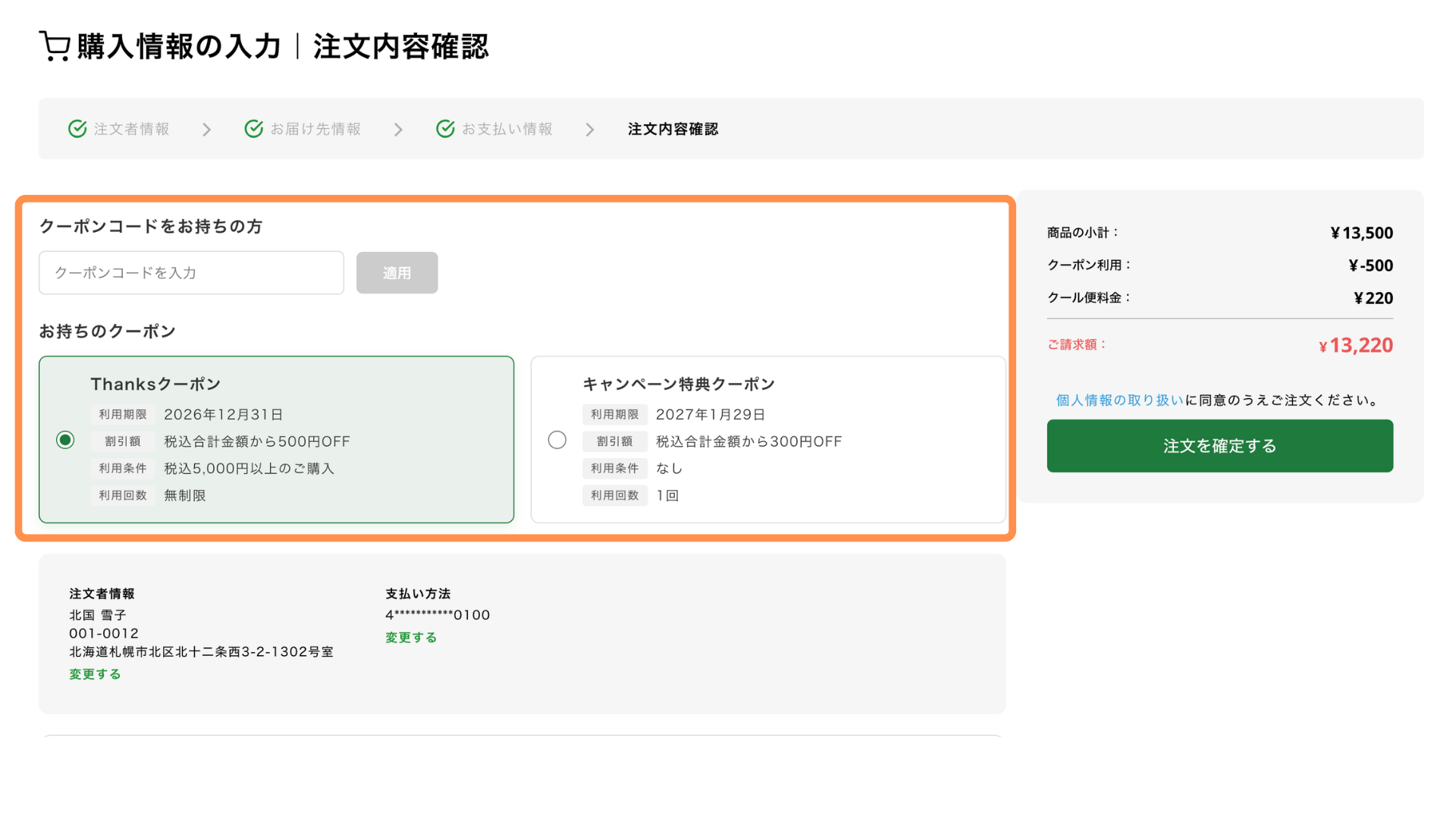Screen dimensions: 1456x819
Task: Go to the お支払い情報 step
Action: [507, 129]
